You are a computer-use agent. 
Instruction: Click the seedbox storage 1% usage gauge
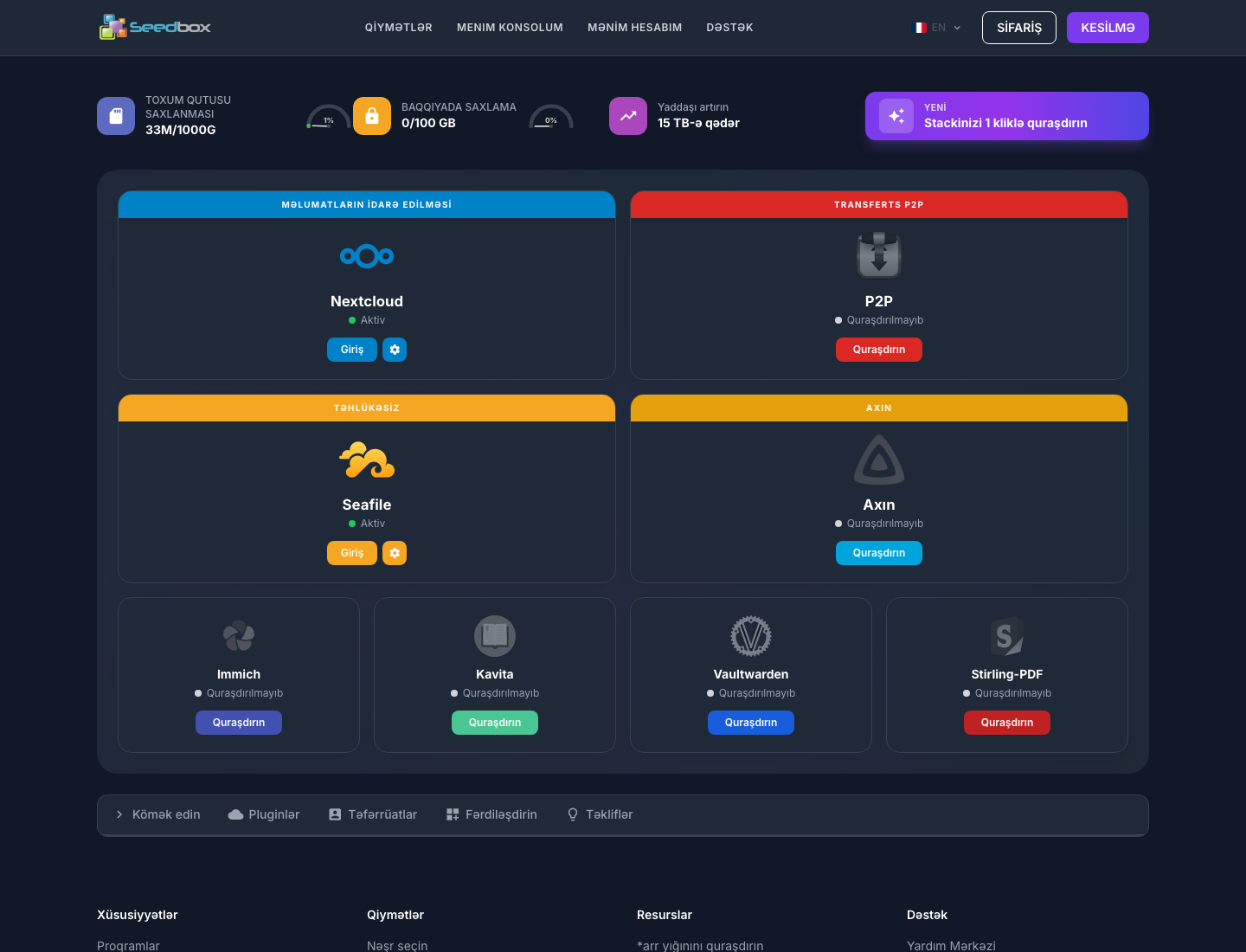point(328,117)
